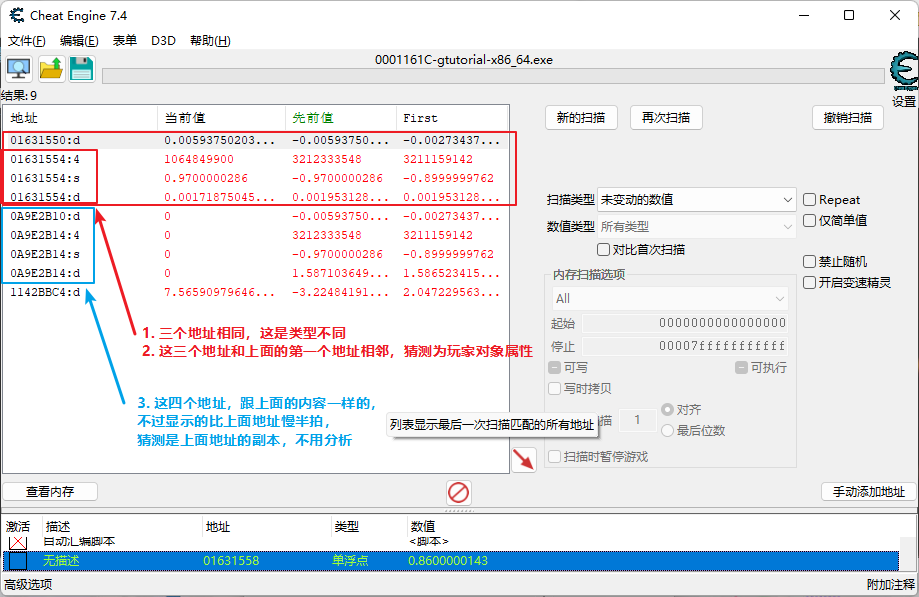
Task: Open Cheat Engine settings logo icon
Action: click(904, 71)
